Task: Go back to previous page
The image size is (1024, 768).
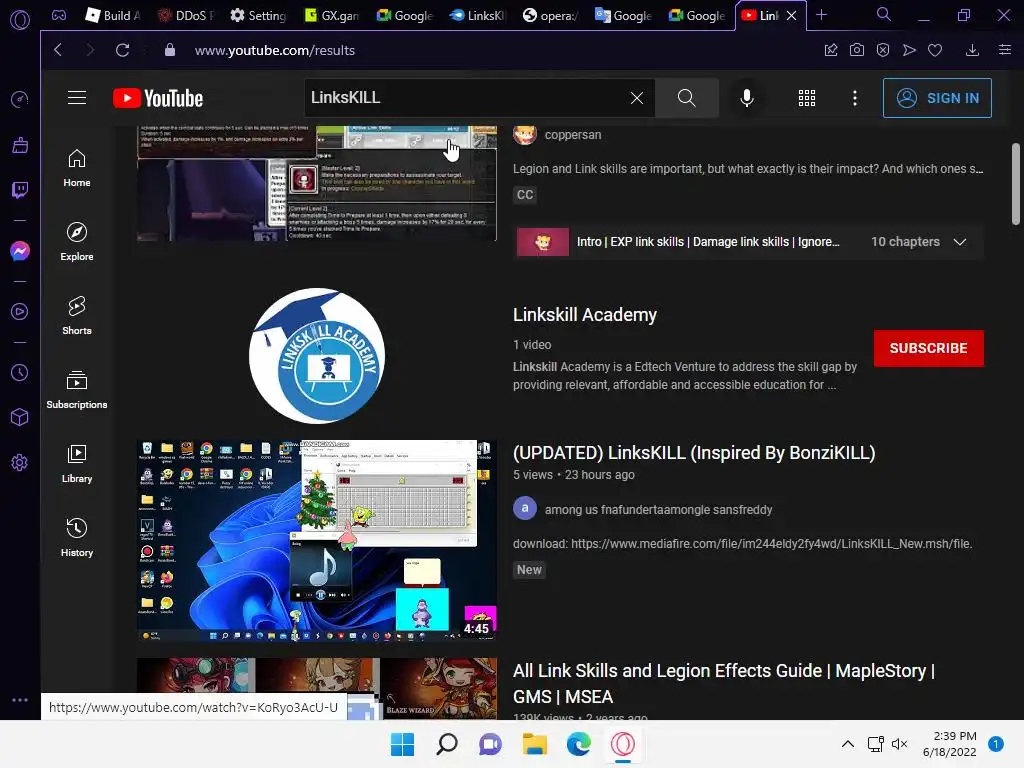Action: 58,50
